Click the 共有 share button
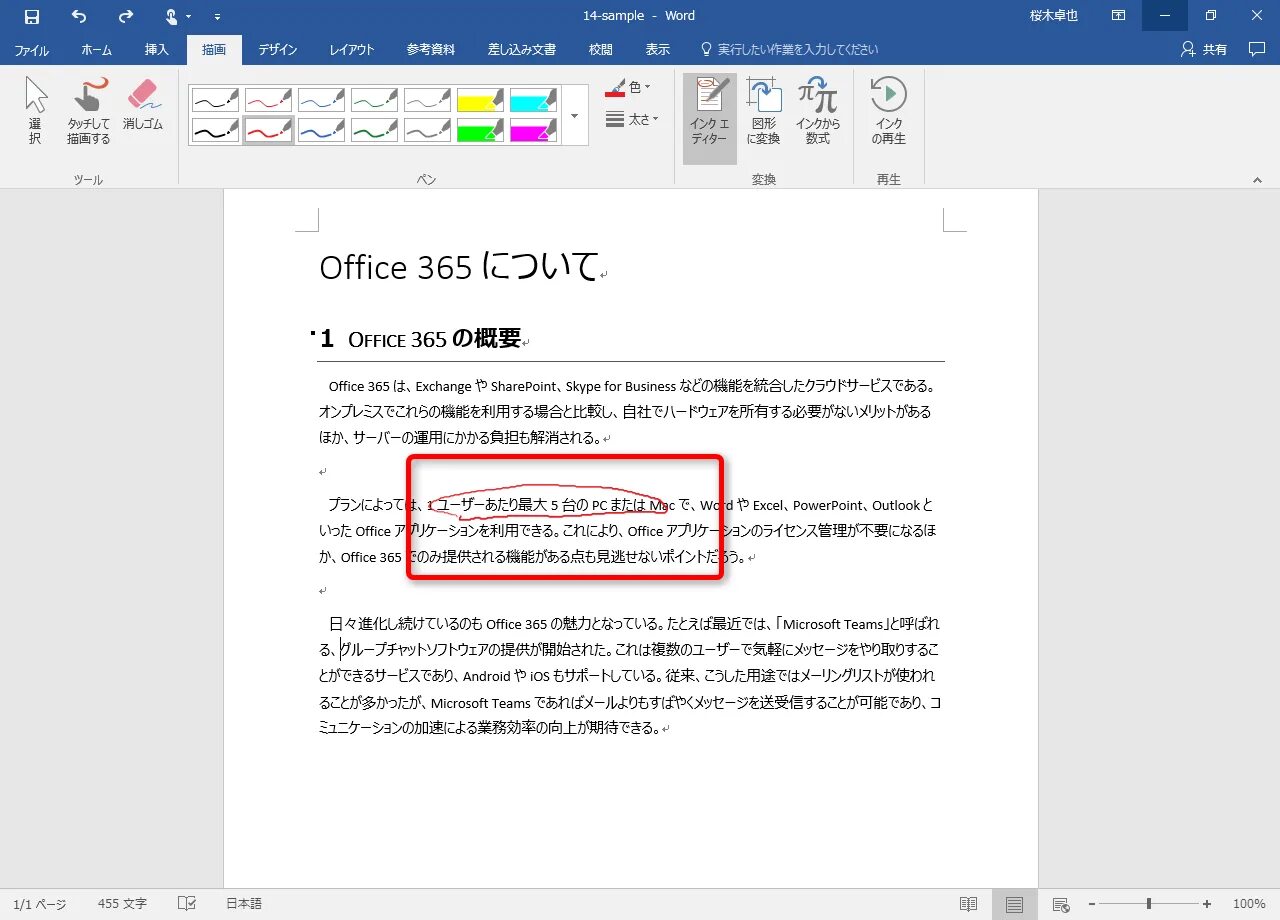 tap(1204, 49)
